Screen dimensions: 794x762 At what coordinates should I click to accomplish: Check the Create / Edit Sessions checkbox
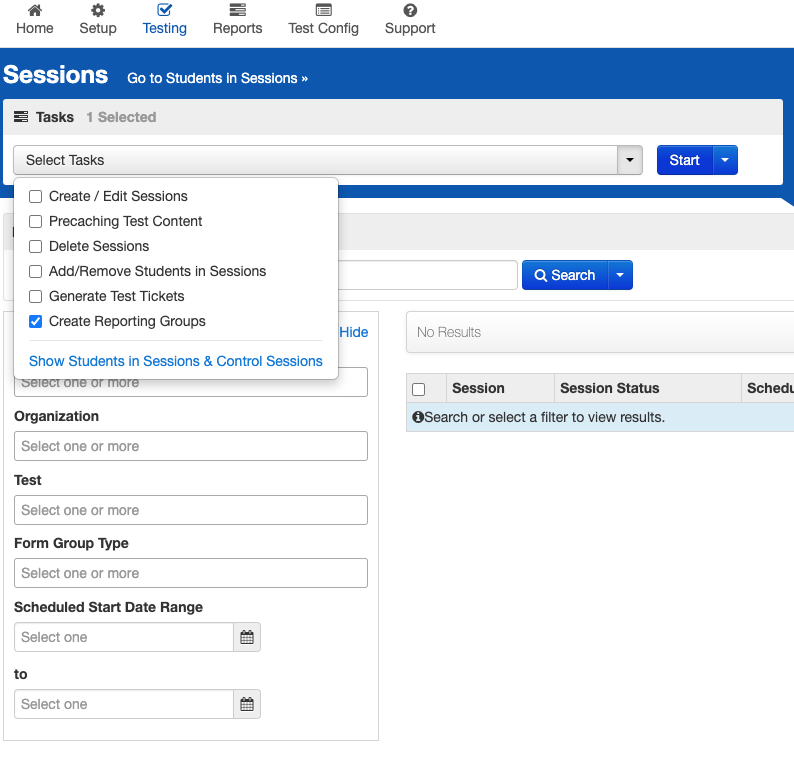[x=36, y=197]
